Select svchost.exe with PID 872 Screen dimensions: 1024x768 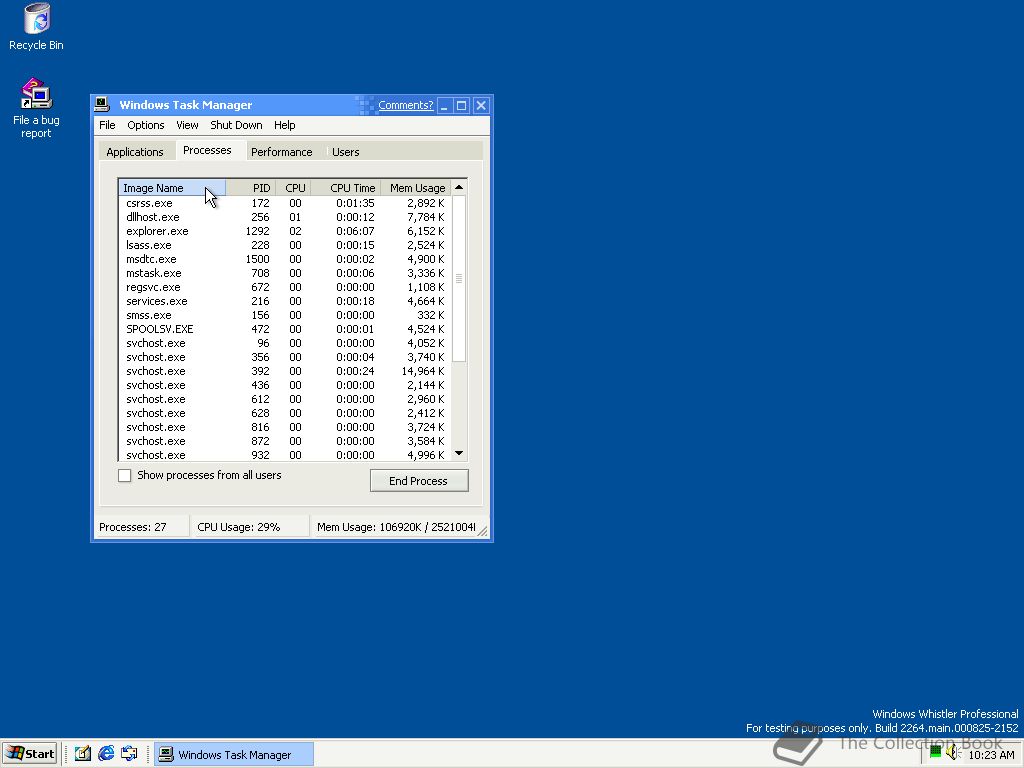(285, 441)
